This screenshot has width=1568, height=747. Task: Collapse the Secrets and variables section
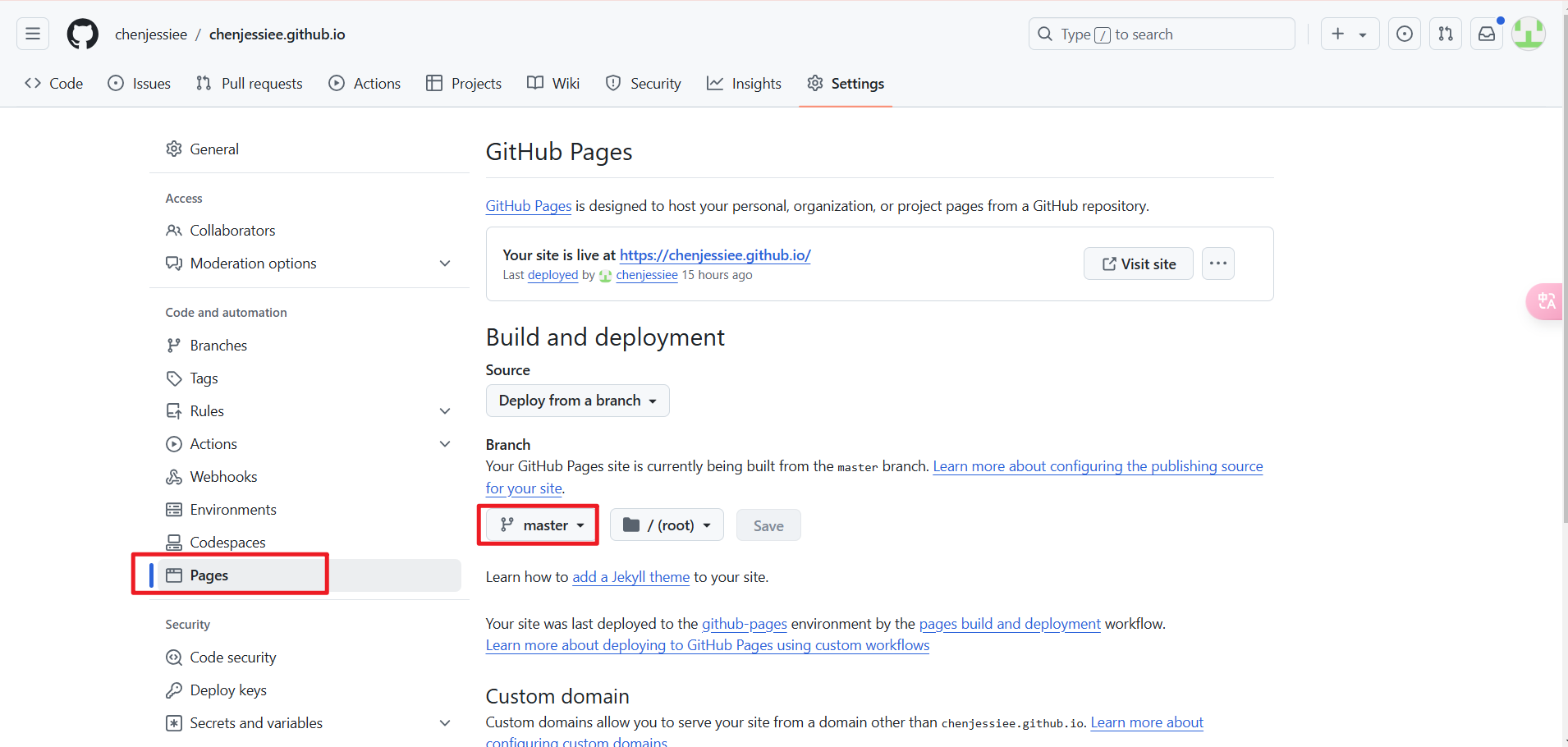point(444,722)
